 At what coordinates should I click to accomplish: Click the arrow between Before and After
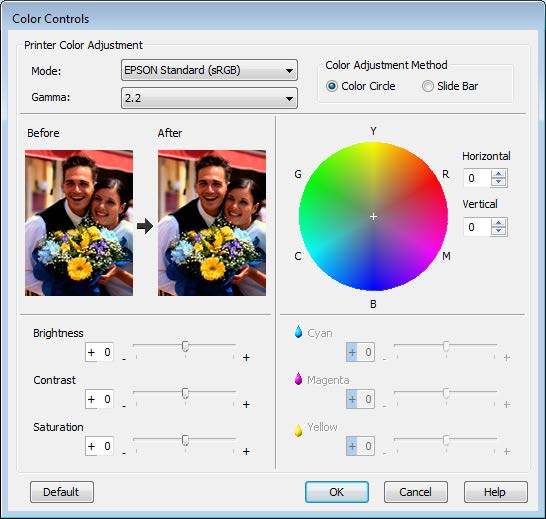click(x=145, y=226)
